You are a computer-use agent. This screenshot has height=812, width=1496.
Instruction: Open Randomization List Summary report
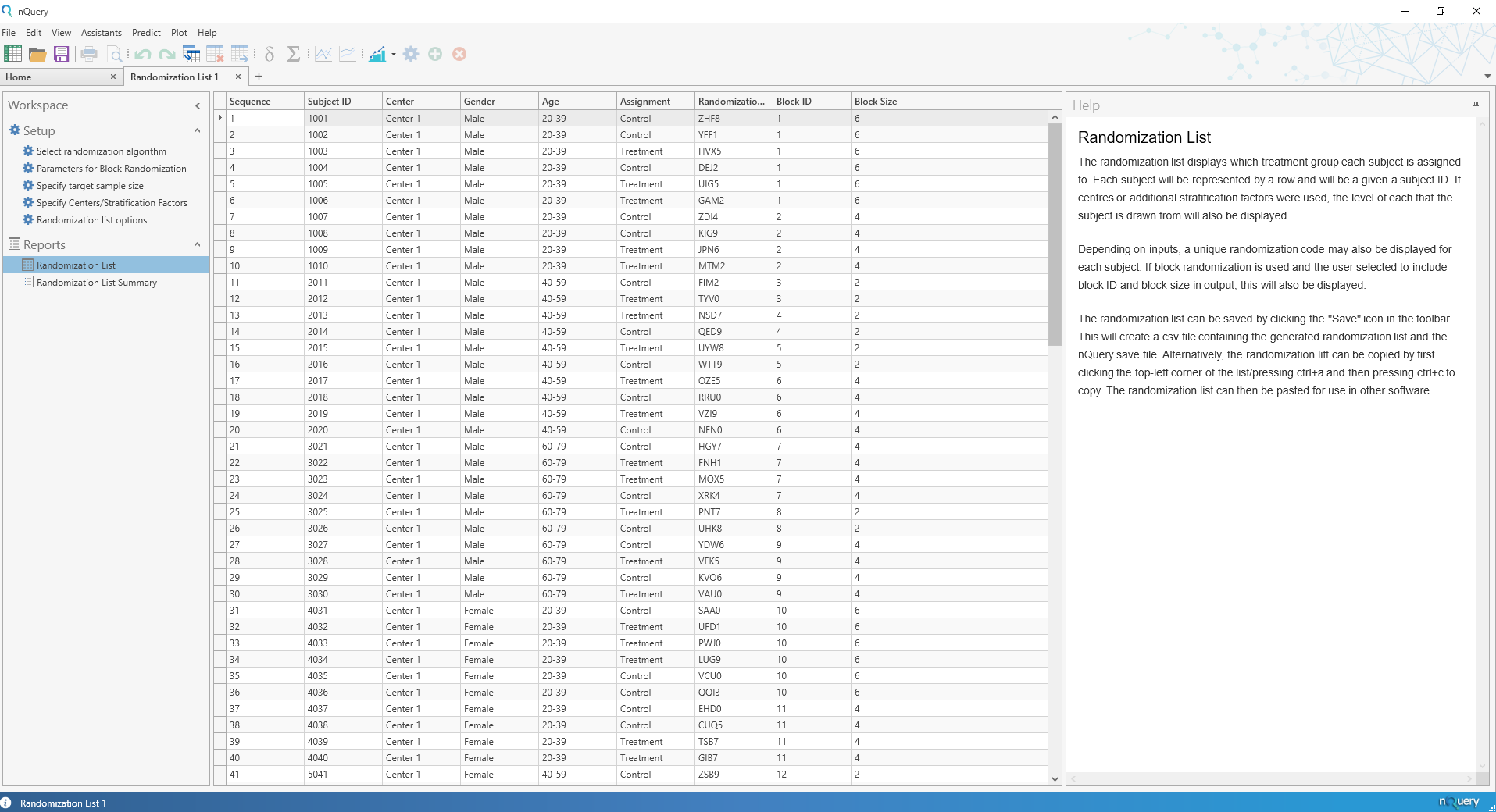(97, 283)
